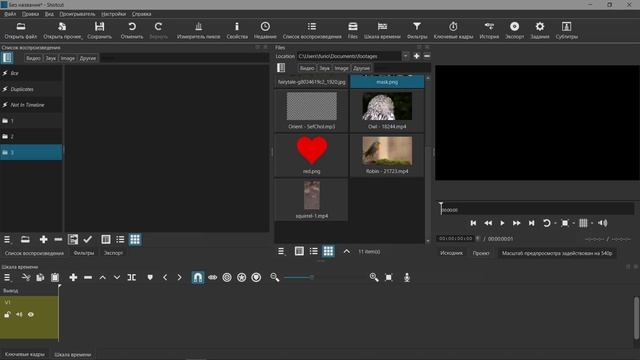Skip to the start with the player button
Viewport: 640px width, 360px height.
click(x=473, y=223)
